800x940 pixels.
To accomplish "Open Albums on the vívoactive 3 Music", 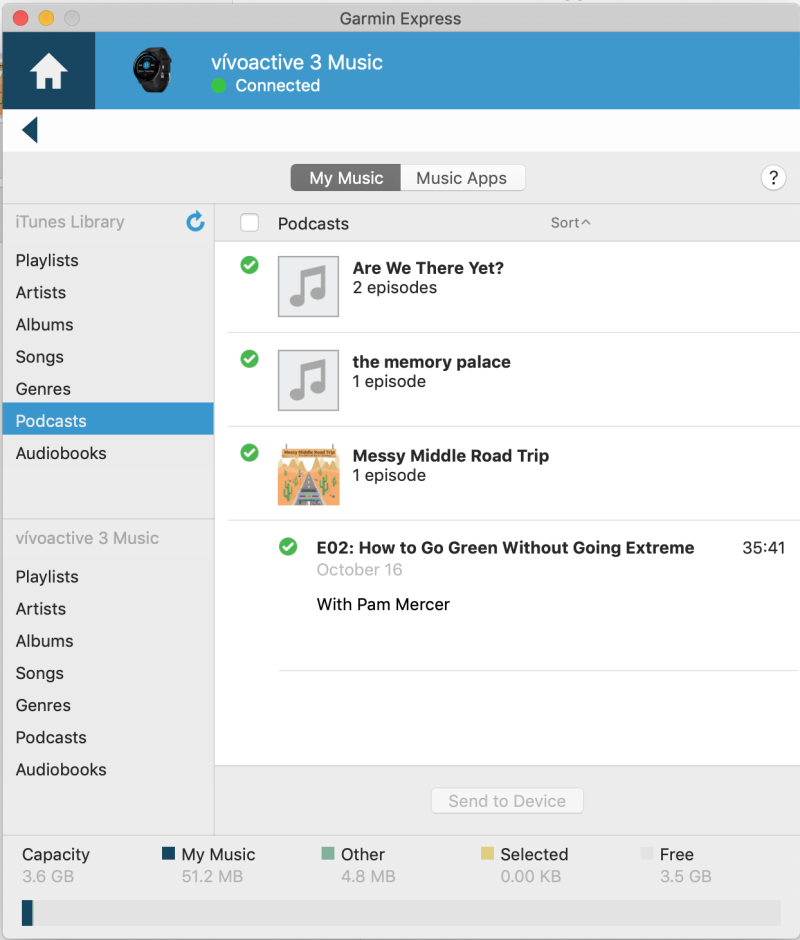I will (108, 641).
